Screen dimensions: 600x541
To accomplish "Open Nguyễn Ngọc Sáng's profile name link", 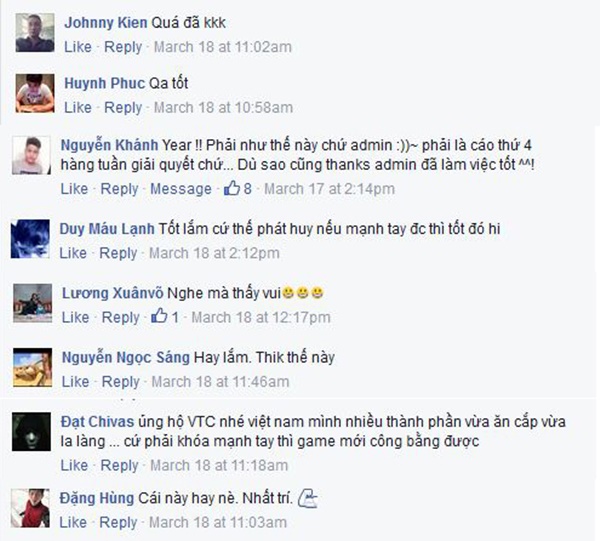I will click(x=126, y=357).
